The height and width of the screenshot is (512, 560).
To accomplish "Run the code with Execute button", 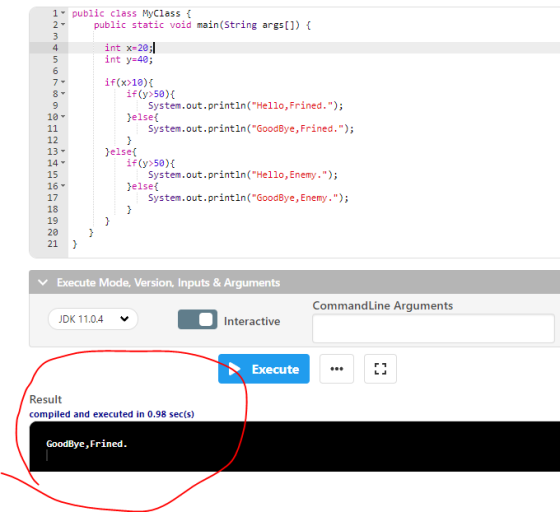I will pyautogui.click(x=264, y=369).
